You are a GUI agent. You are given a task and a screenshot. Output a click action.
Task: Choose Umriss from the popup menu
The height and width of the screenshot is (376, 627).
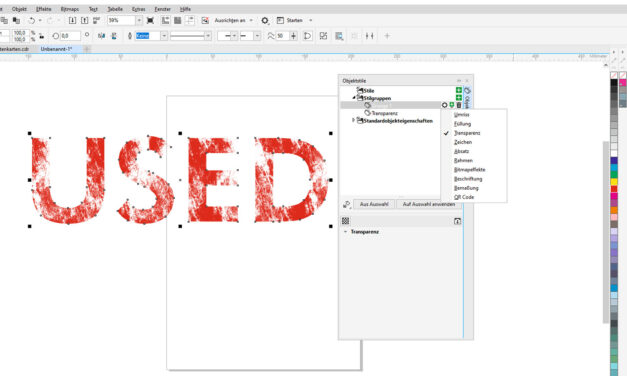tap(461, 115)
